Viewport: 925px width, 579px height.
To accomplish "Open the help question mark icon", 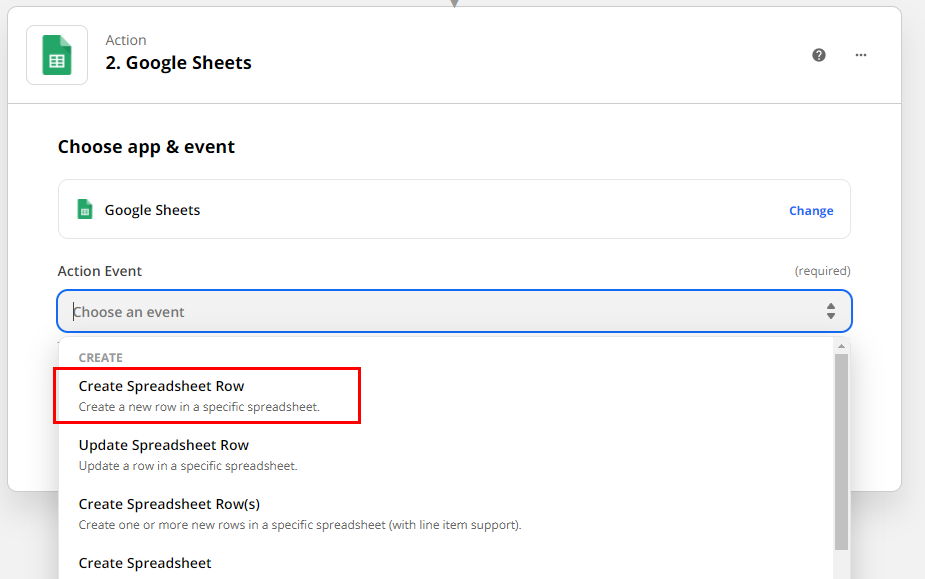I will click(x=819, y=55).
